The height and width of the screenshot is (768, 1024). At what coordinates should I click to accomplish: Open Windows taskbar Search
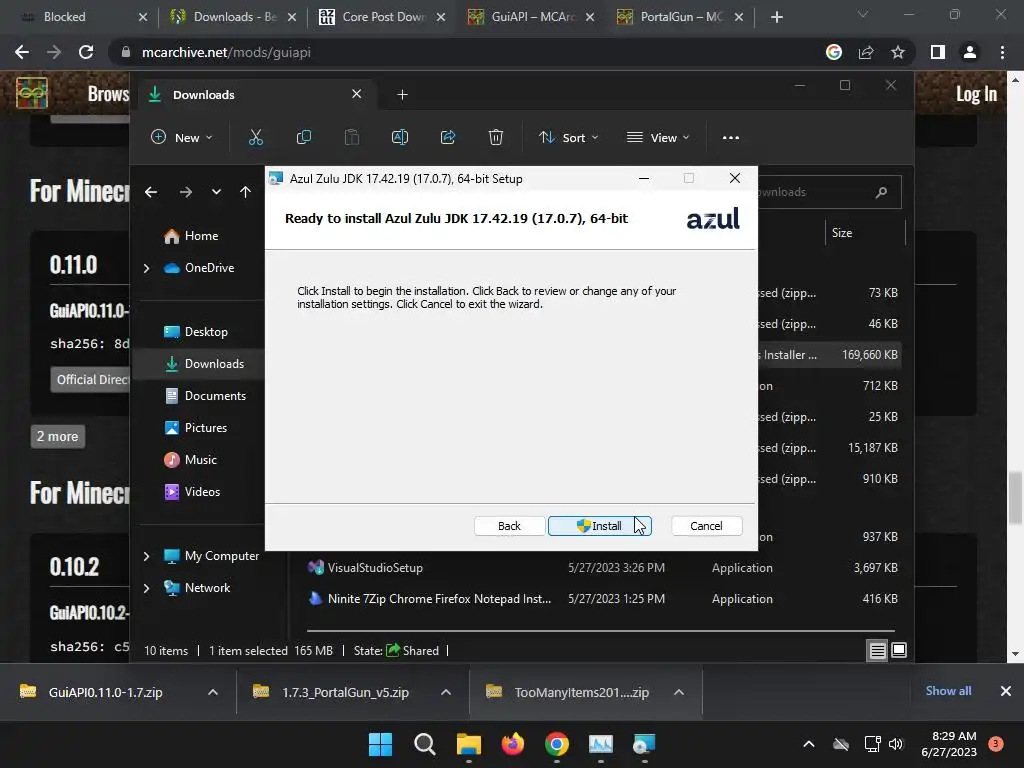(424, 744)
